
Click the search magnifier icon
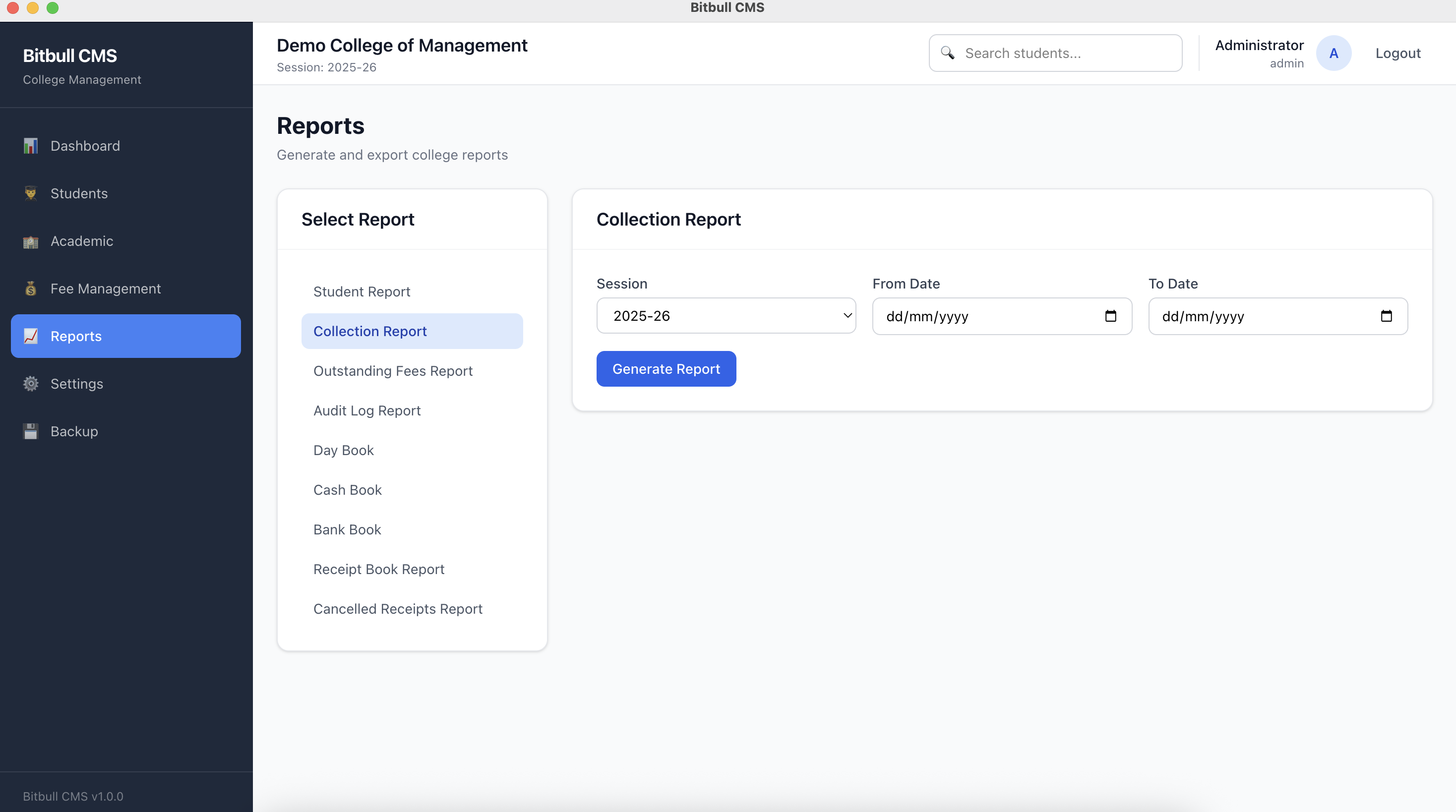tap(947, 53)
